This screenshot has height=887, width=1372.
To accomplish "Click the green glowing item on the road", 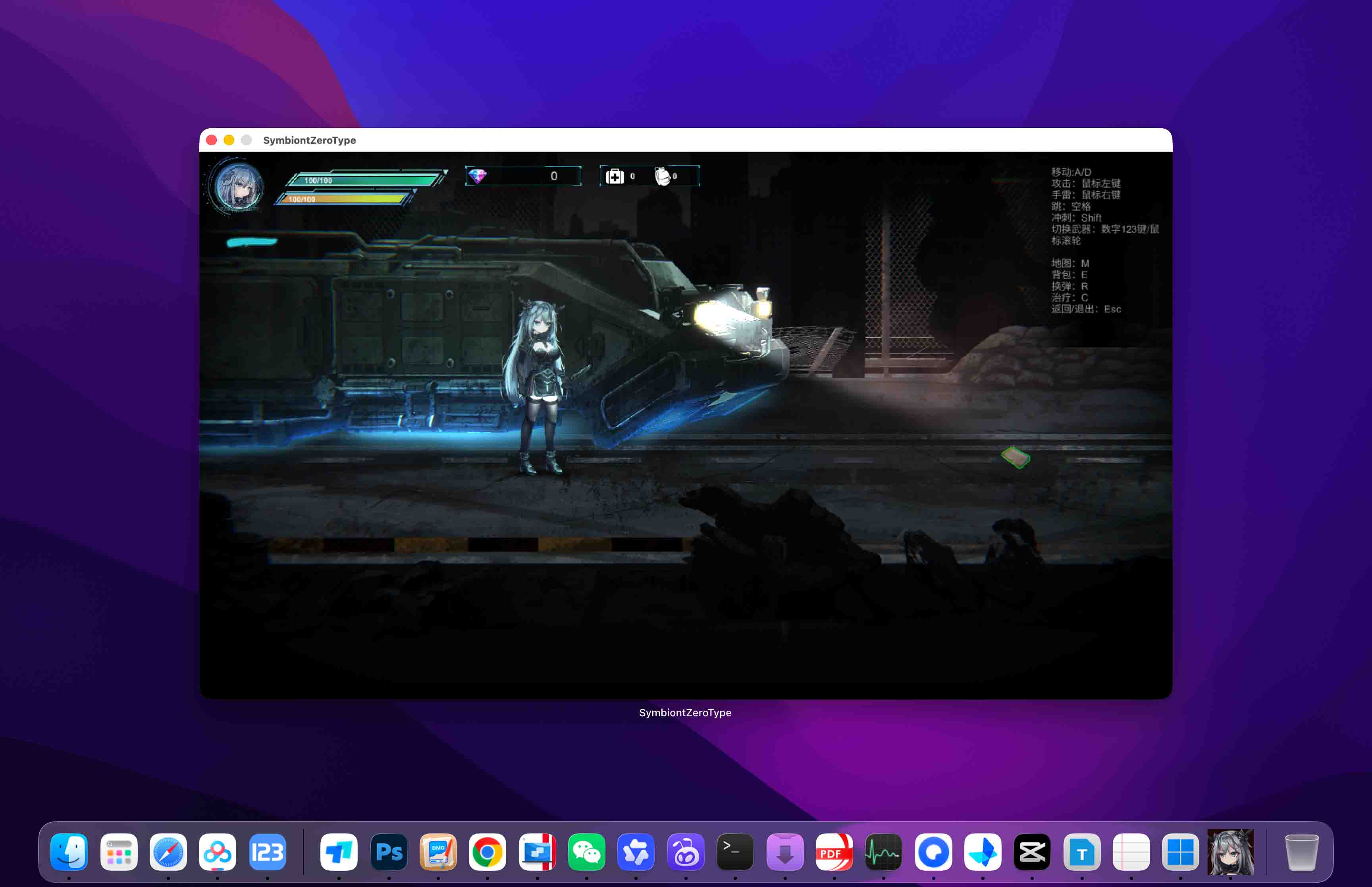I will 1016,458.
